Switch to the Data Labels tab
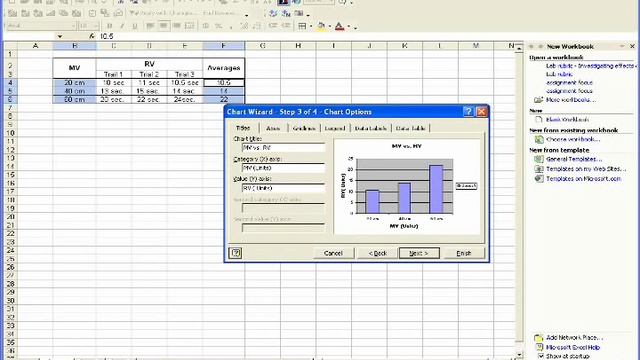640x360 pixels. (x=371, y=128)
